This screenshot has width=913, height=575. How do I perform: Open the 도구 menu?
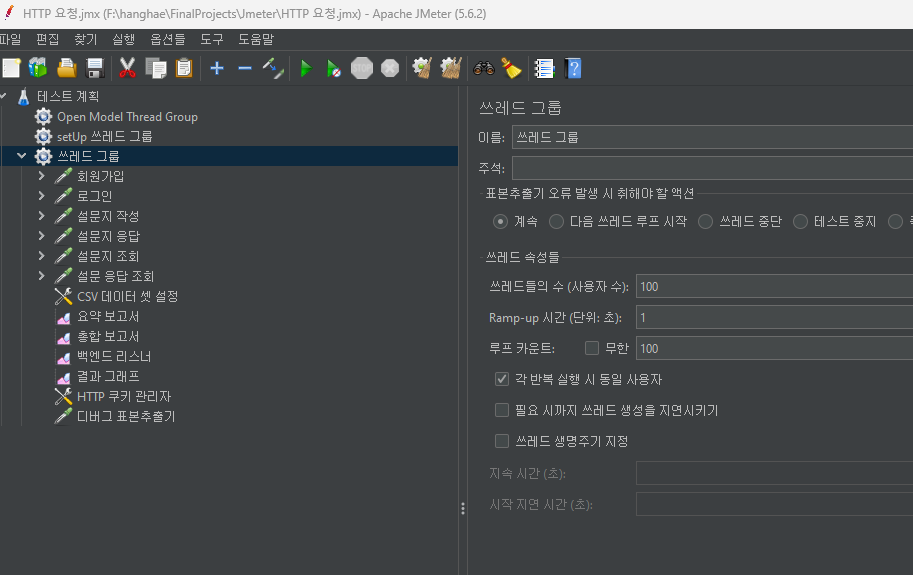pyautogui.click(x=212, y=39)
